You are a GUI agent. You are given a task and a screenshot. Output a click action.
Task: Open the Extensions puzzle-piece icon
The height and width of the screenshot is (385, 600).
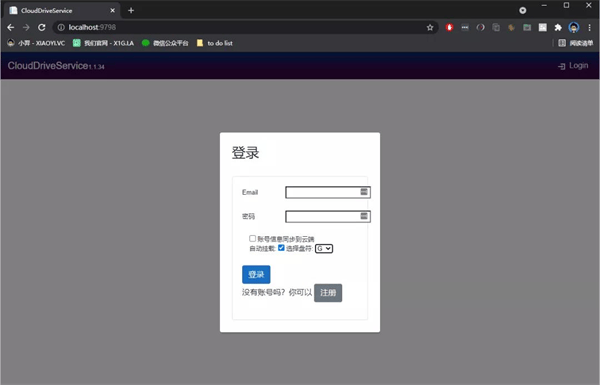[558, 27]
